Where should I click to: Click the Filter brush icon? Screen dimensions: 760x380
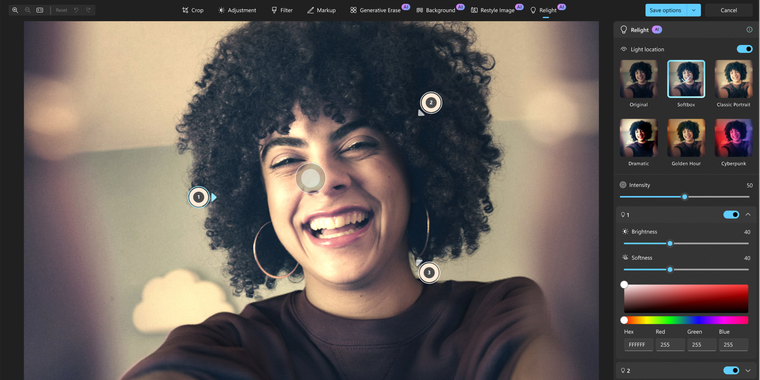pyautogui.click(x=274, y=10)
